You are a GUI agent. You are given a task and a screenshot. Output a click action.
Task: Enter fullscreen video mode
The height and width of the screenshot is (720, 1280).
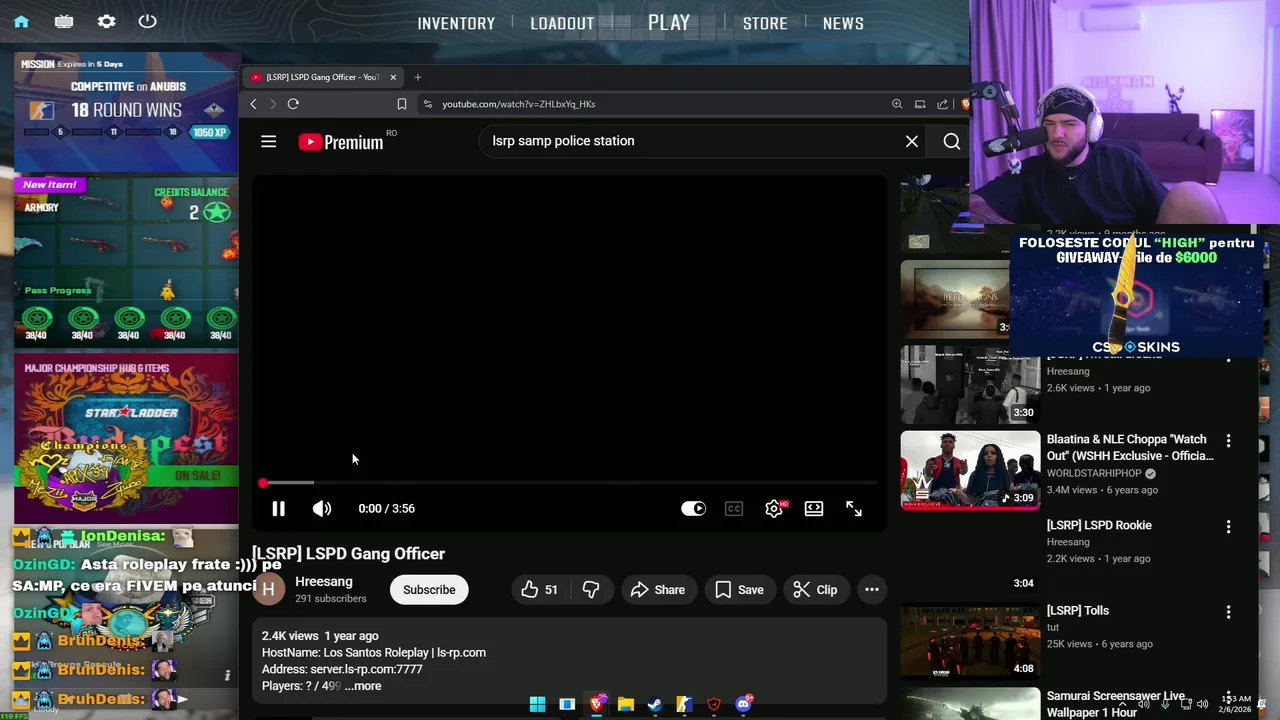[854, 509]
